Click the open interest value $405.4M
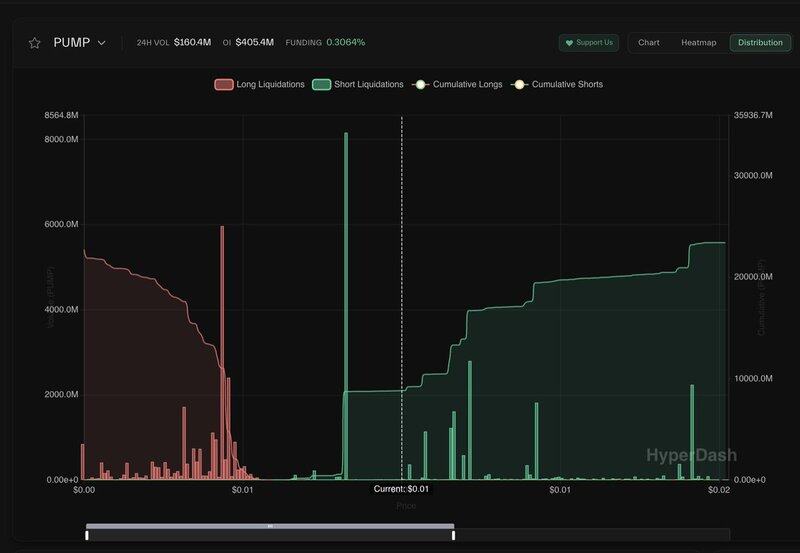Screen dimensions: 800x553 (254, 43)
